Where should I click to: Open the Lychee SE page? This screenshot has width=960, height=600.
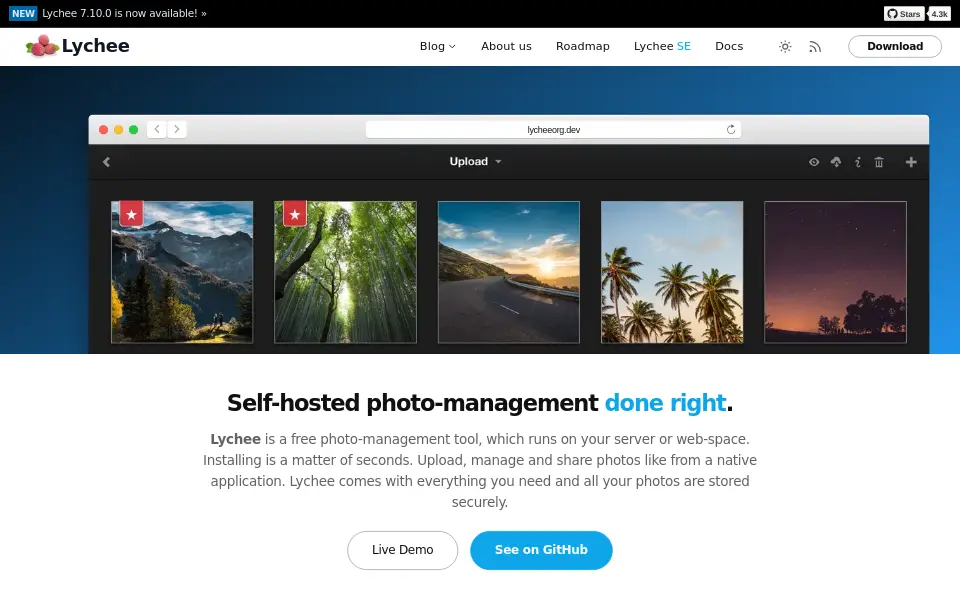coord(662,47)
